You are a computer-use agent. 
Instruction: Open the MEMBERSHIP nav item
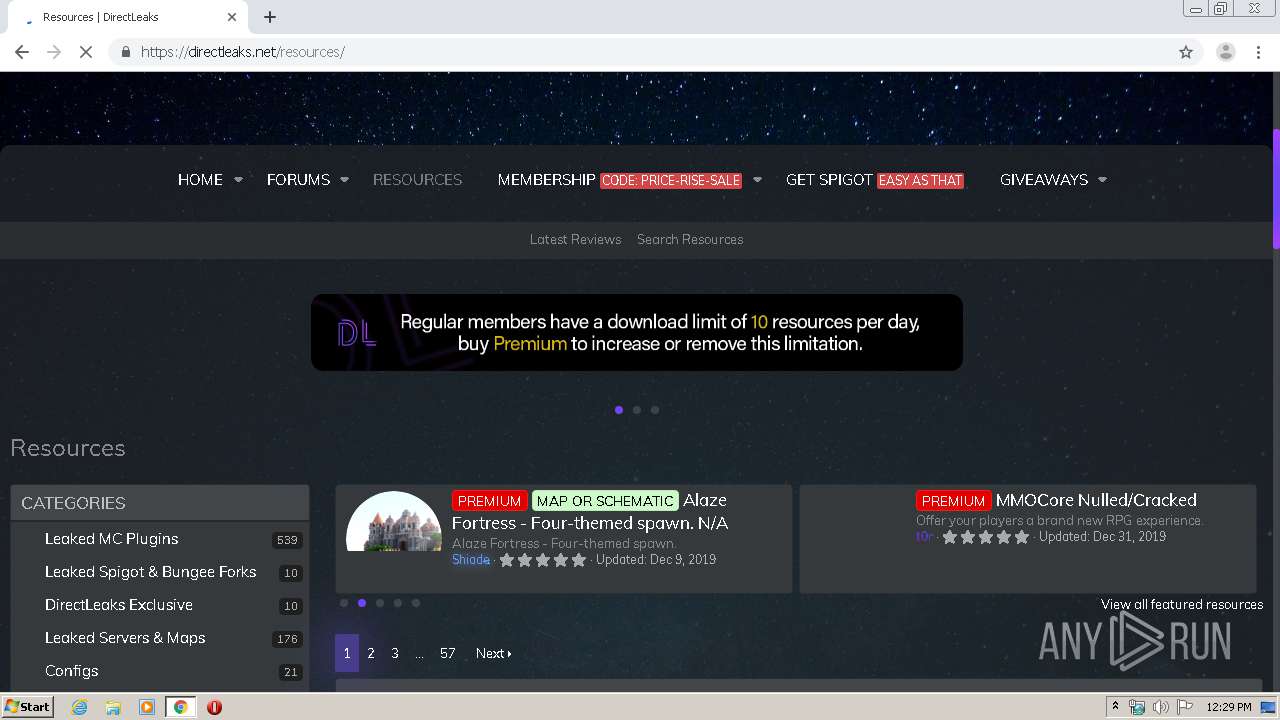pos(546,180)
